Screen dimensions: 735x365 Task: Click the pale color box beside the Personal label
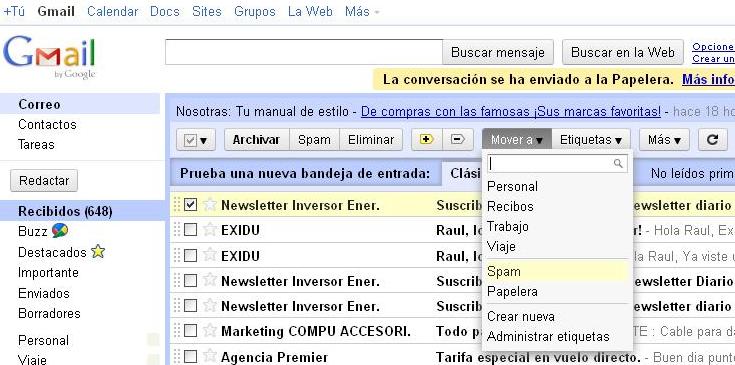[x=153, y=340]
